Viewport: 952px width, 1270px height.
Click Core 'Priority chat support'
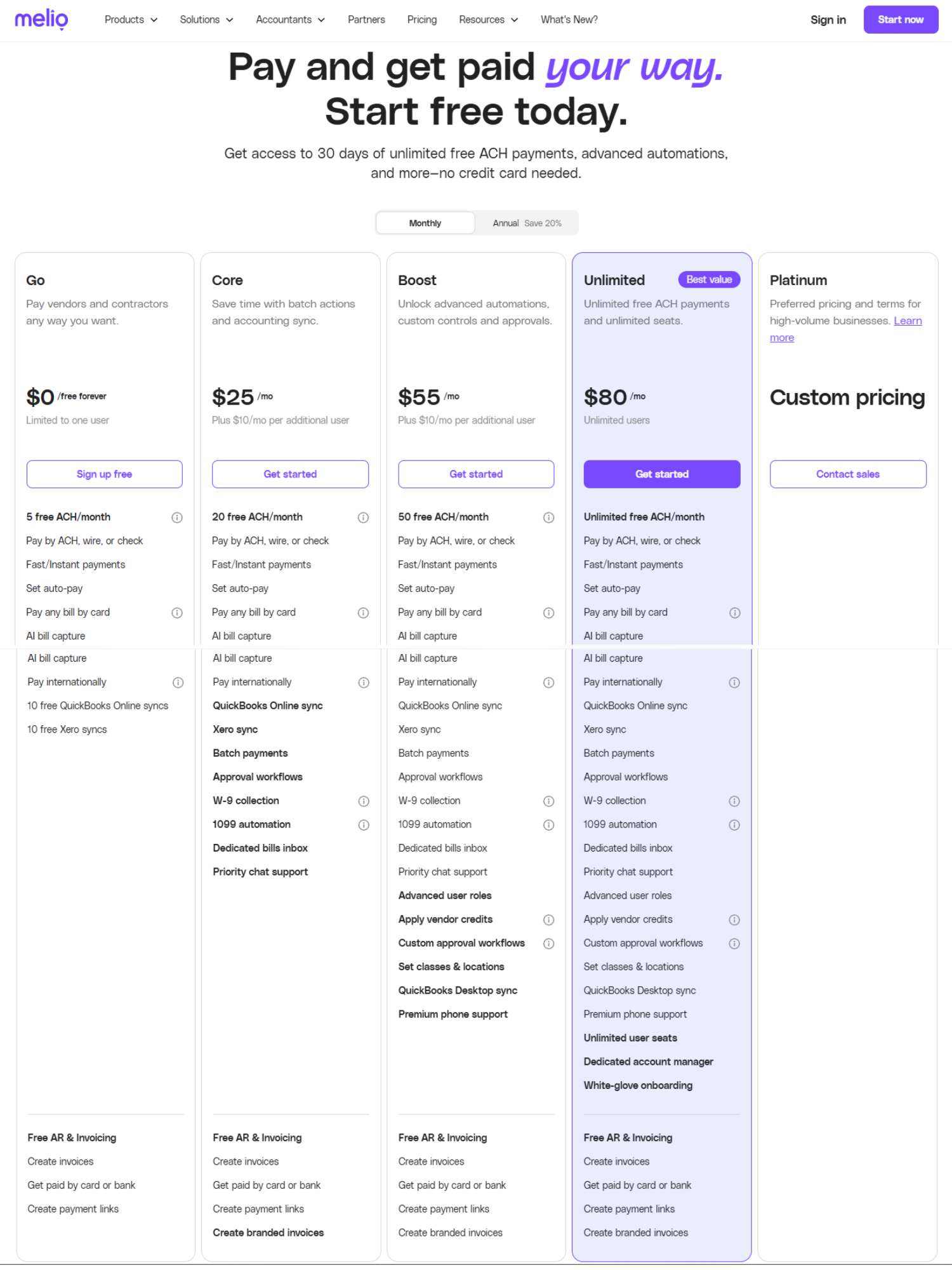[260, 872]
